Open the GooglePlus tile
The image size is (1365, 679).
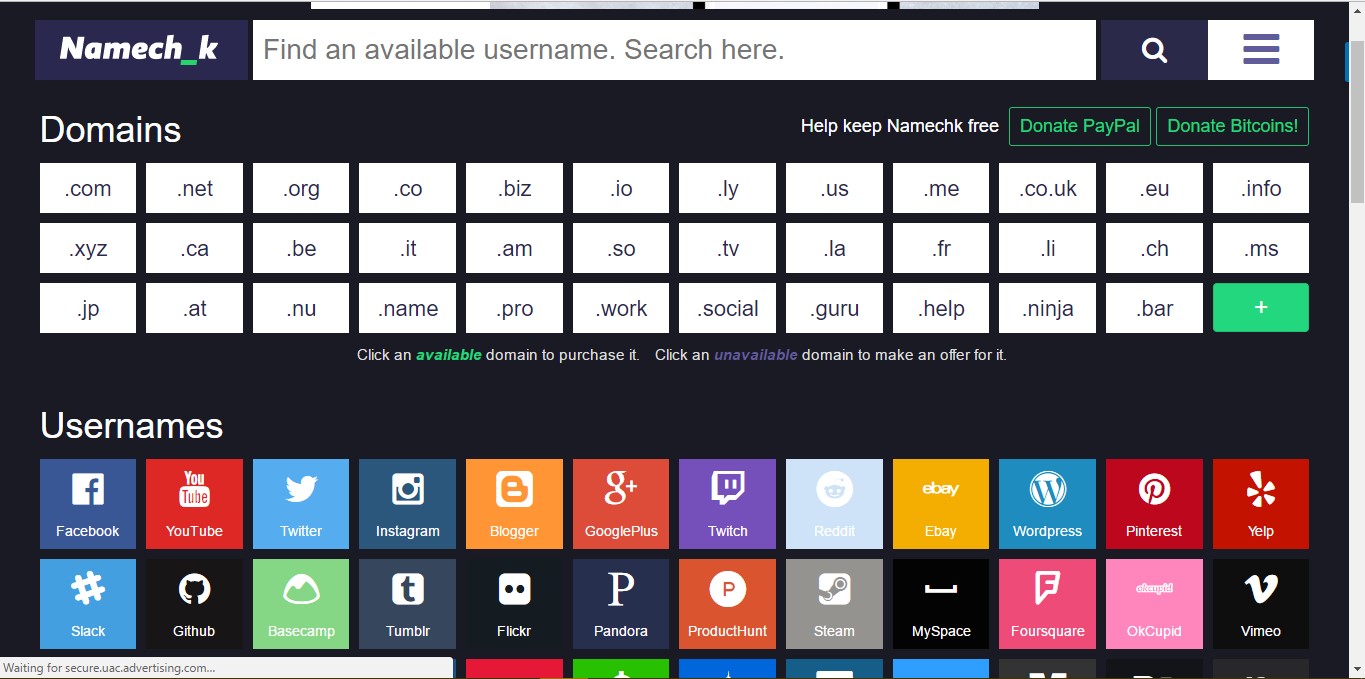pos(621,504)
